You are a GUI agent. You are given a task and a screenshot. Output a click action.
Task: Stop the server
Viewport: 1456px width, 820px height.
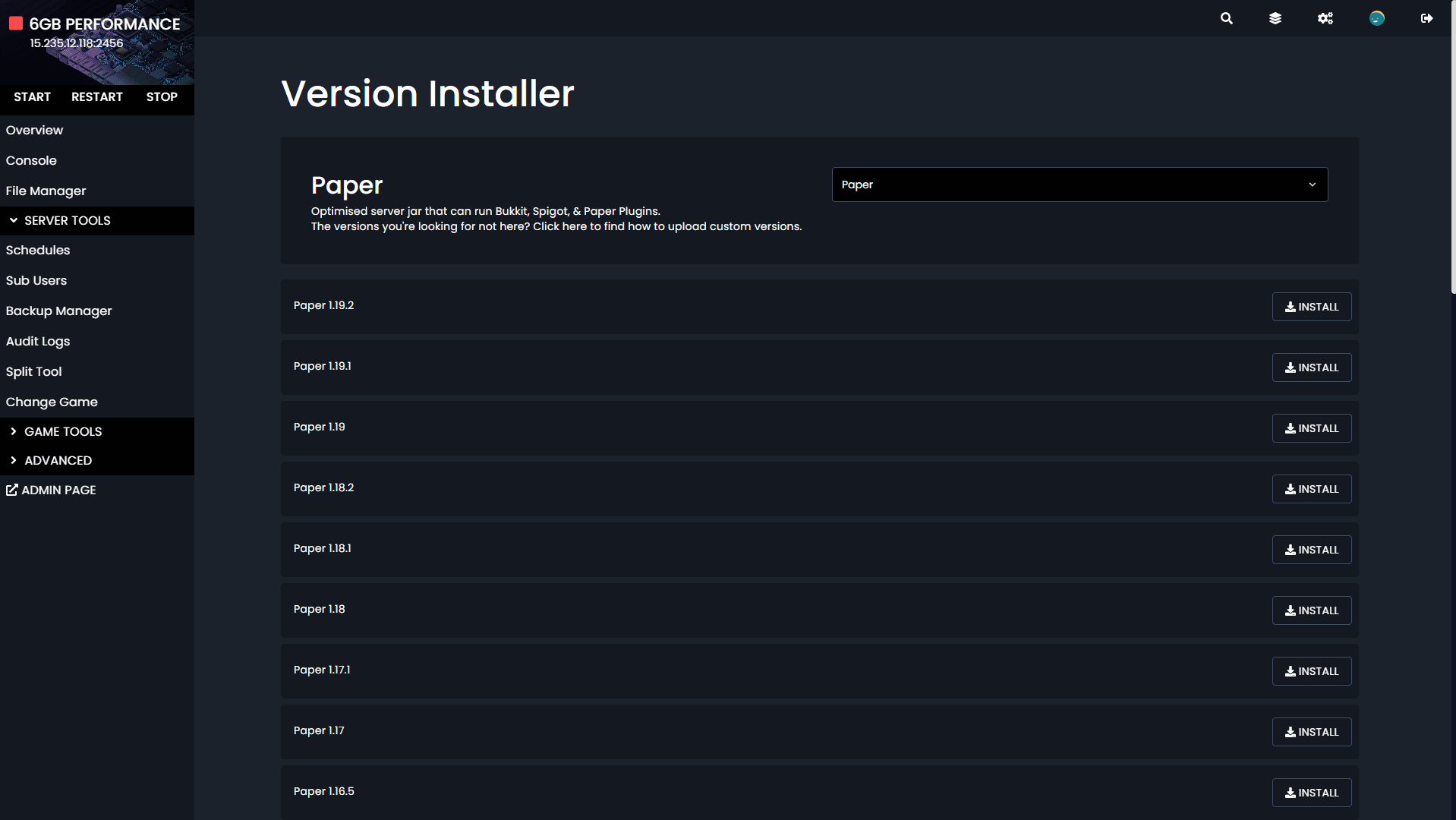click(x=162, y=96)
